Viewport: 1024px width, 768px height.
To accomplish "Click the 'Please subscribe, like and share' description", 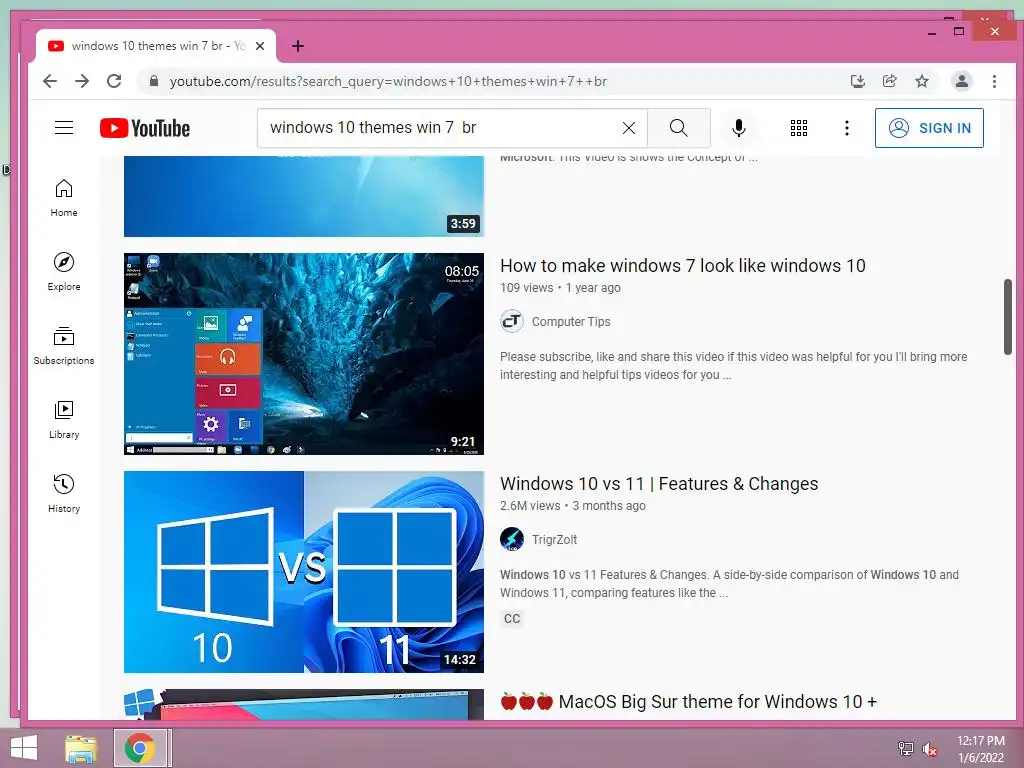I will pyautogui.click(x=733, y=366).
